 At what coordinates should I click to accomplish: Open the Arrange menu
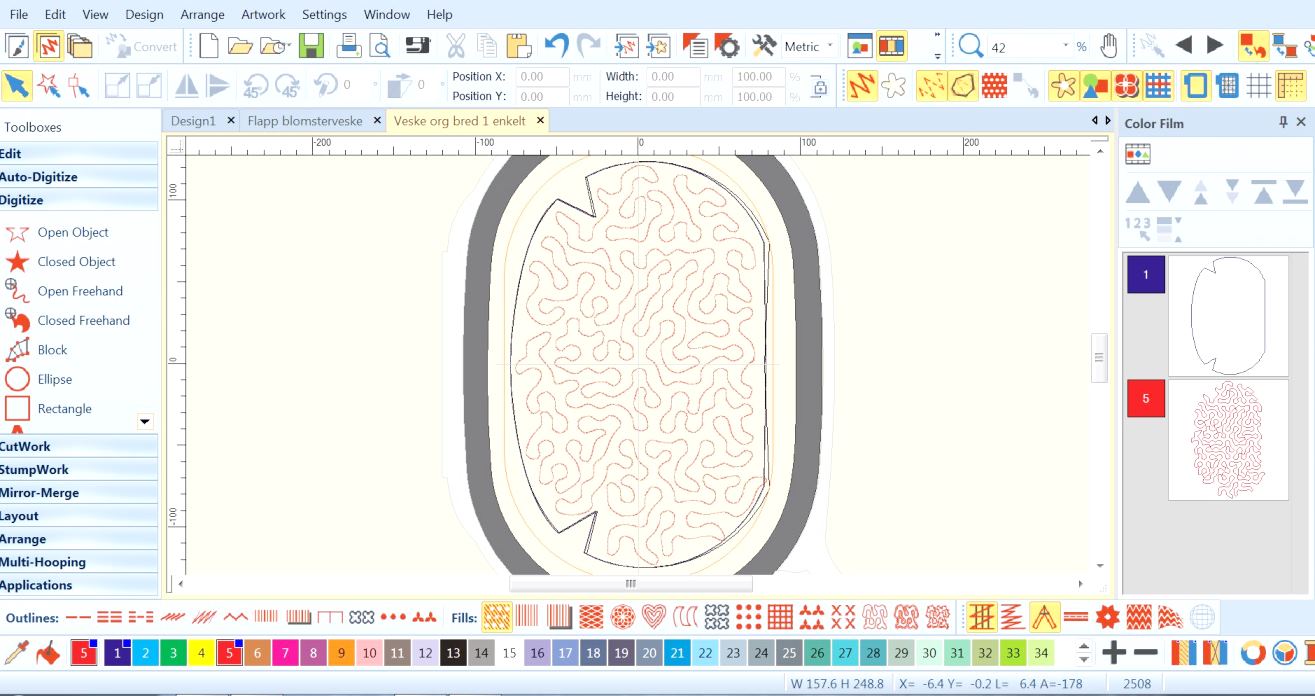[x=202, y=14]
